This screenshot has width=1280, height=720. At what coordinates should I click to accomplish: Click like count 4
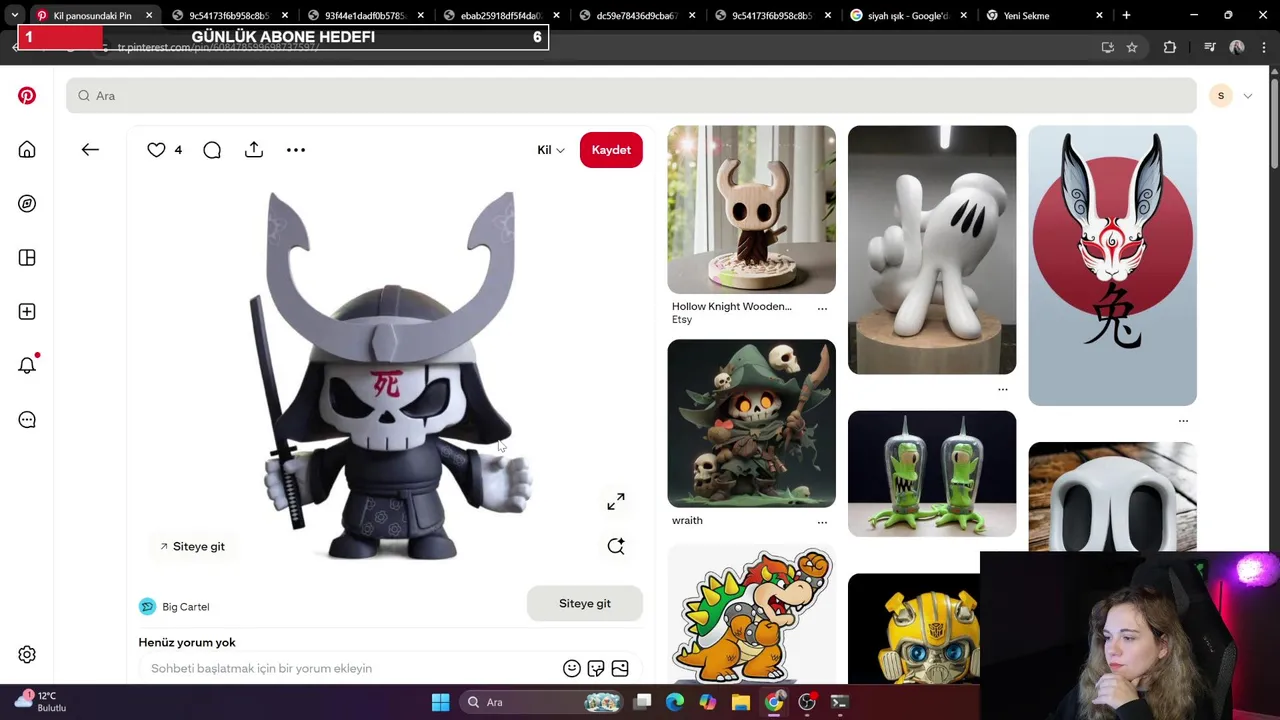click(178, 150)
